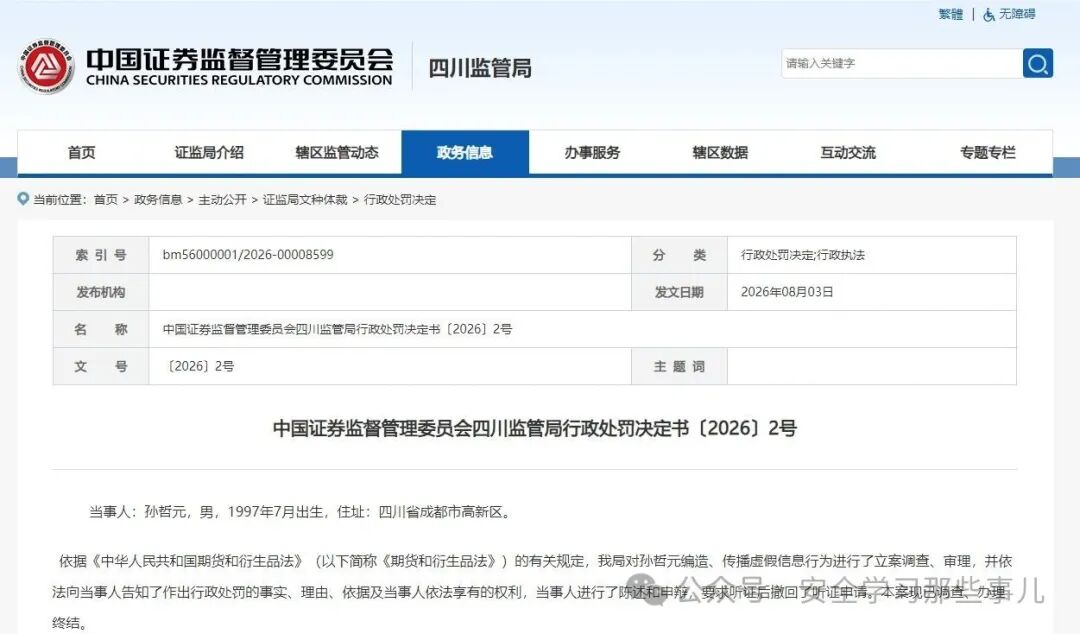Image resolution: width=1080 pixels, height=634 pixels.
Task: Open the 辖区监管动态 navigation tab
Action: tap(338, 152)
